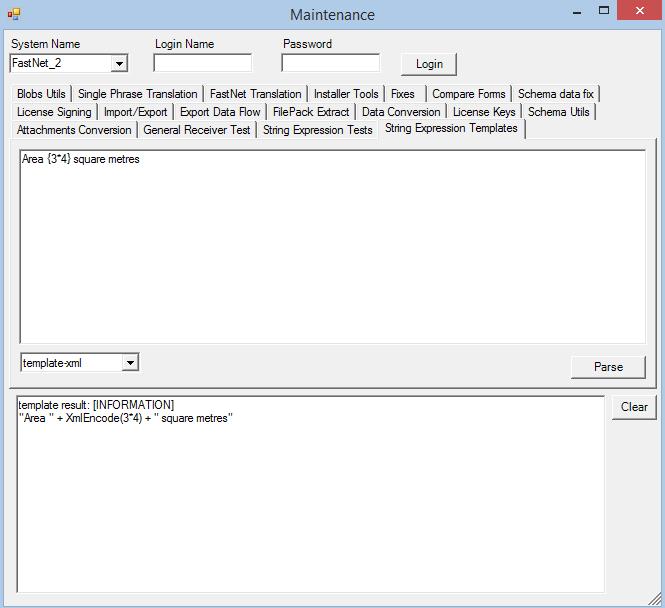Clear the template result output
The image size is (665, 608).
click(634, 407)
